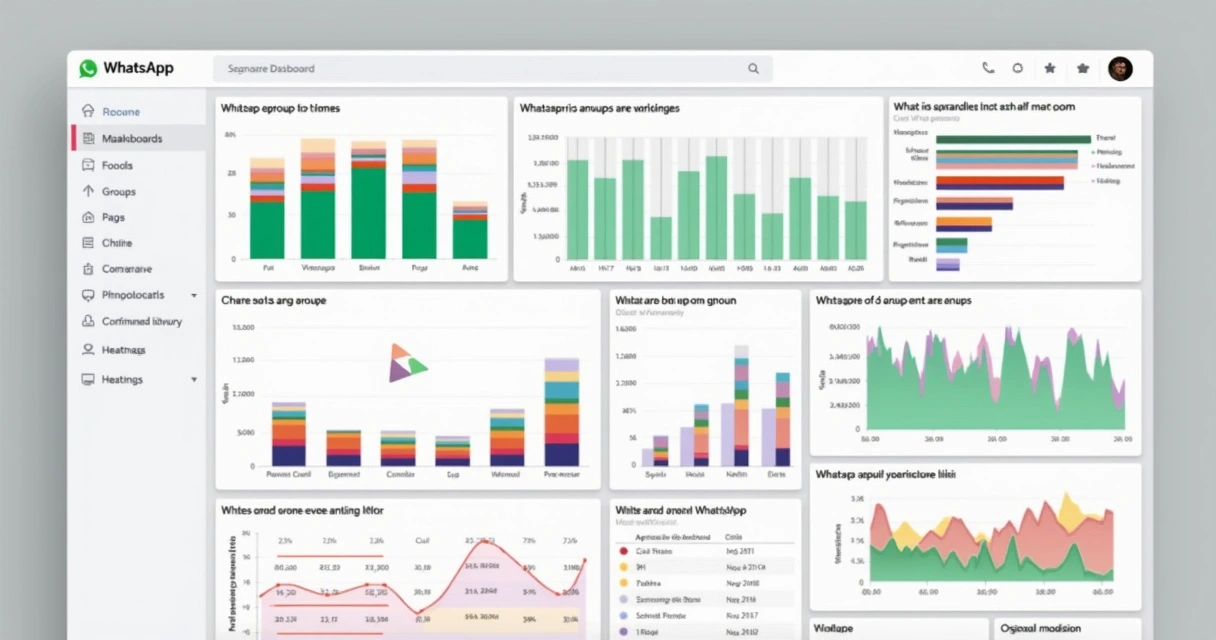Click the monitor icon beside Heatings
This screenshot has width=1216, height=640.
click(x=88, y=380)
